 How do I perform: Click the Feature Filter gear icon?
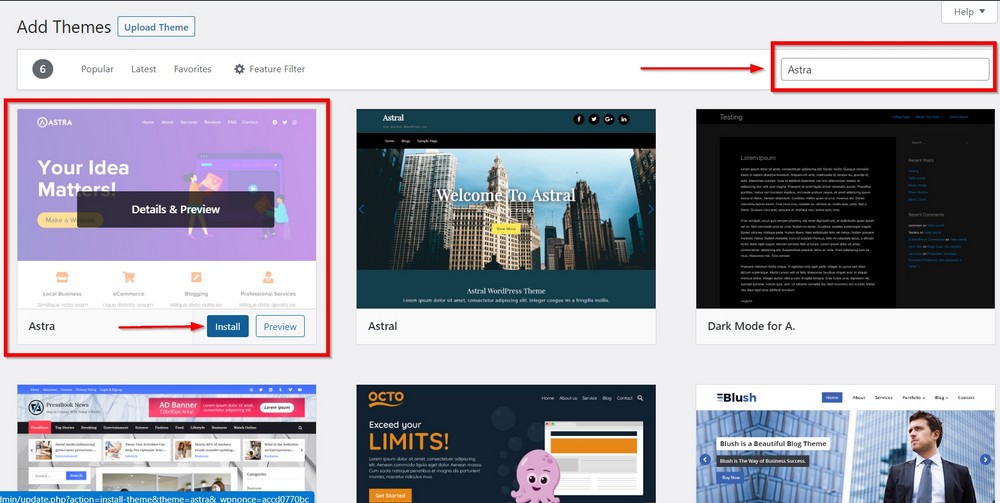point(239,69)
